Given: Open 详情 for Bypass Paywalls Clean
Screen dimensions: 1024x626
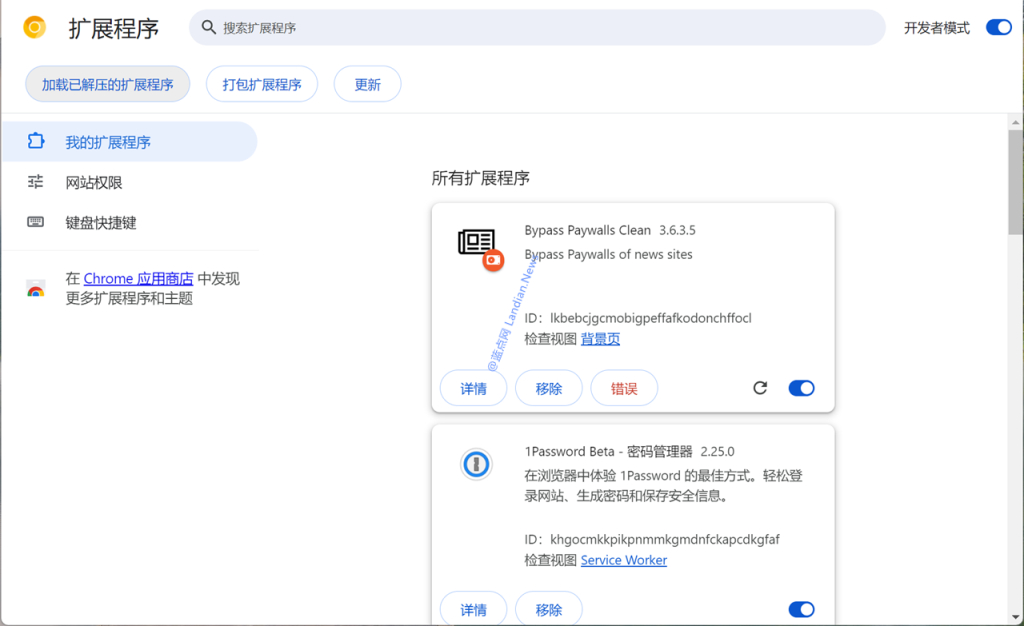Looking at the screenshot, I should [x=473, y=388].
